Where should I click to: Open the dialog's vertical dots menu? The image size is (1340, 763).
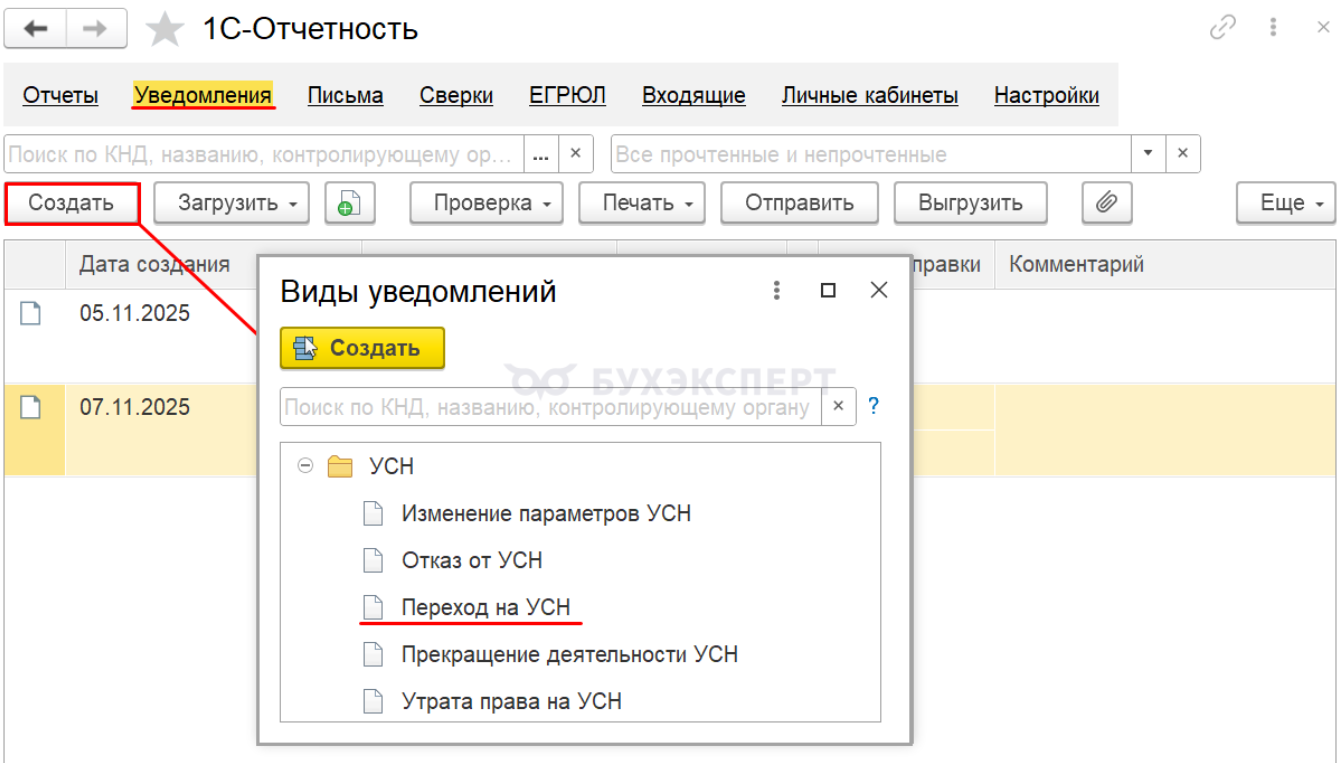tap(777, 291)
